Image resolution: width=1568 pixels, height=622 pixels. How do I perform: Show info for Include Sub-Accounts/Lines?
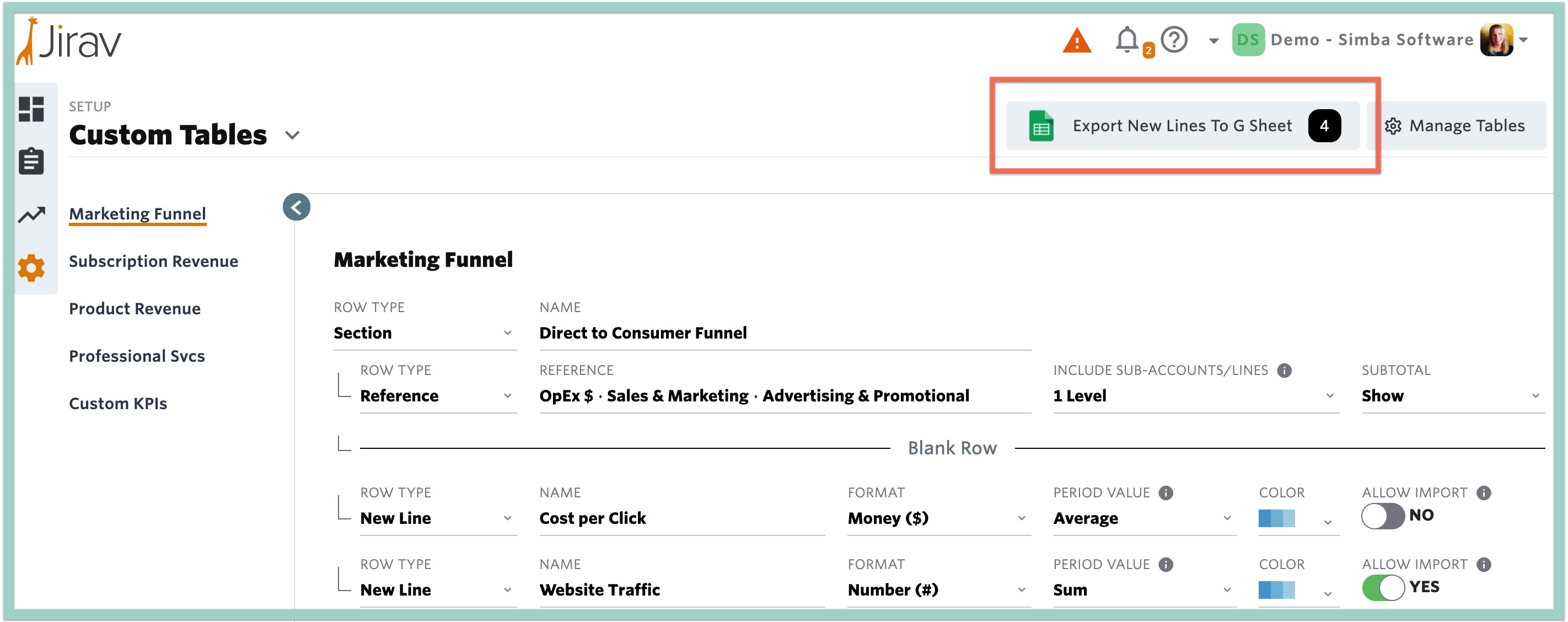tap(1285, 371)
